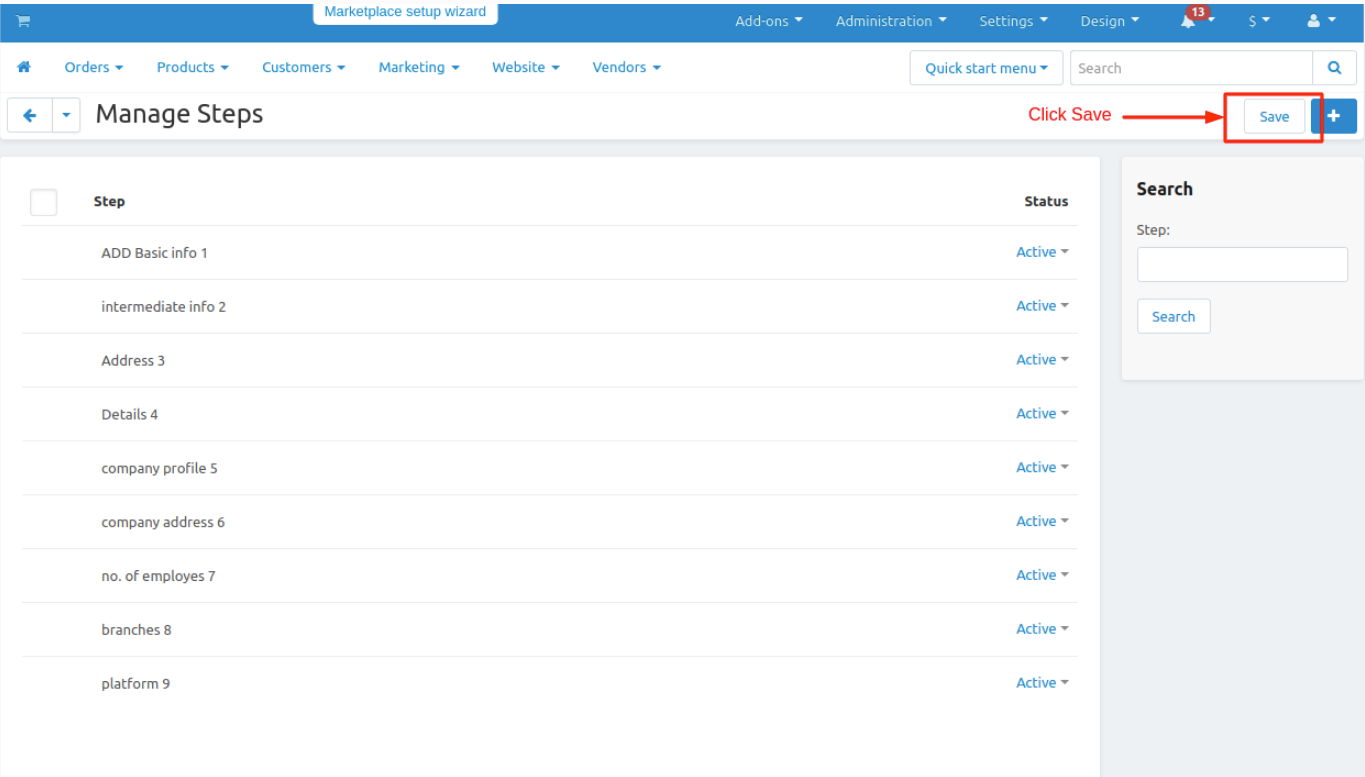Tick the select-all checkbox beside Step header

(x=44, y=202)
